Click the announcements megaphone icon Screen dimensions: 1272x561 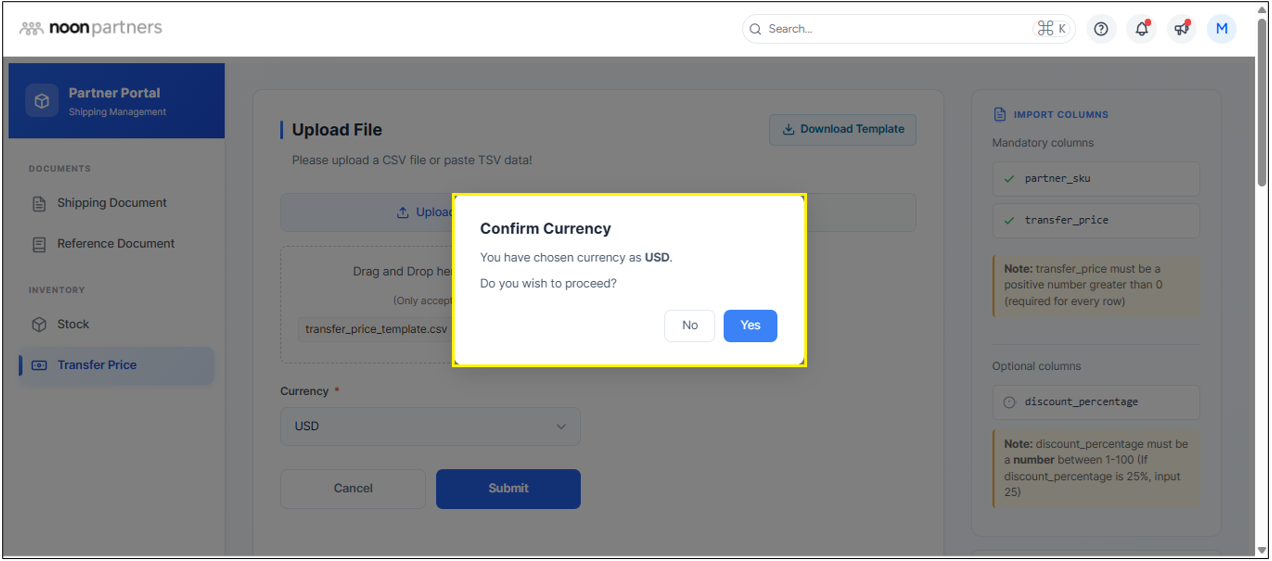pos(1182,29)
